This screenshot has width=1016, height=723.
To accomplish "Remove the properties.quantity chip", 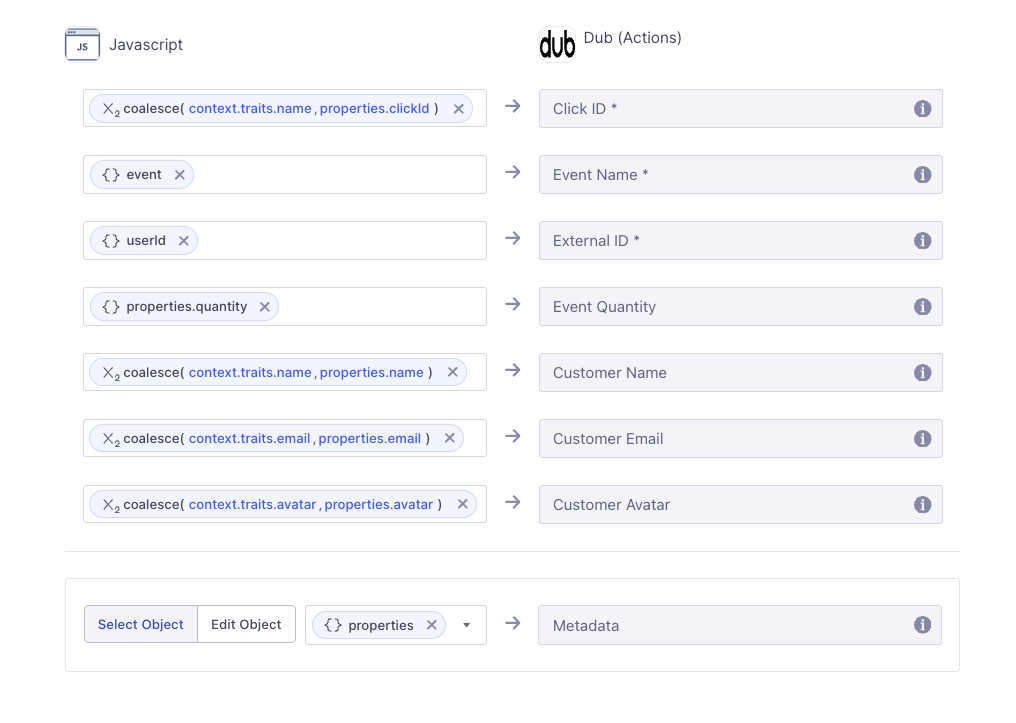I will click(x=264, y=306).
